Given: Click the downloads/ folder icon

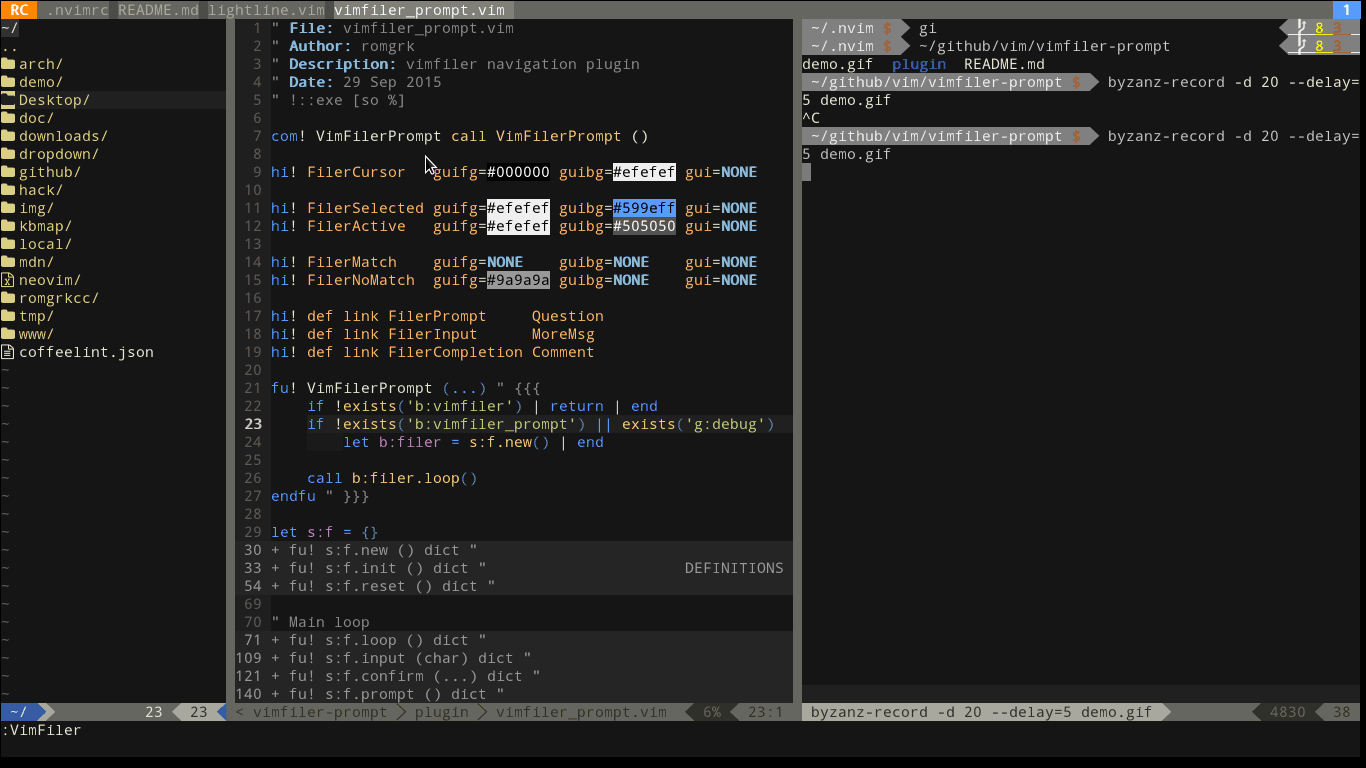Looking at the screenshot, I should pos(8,136).
